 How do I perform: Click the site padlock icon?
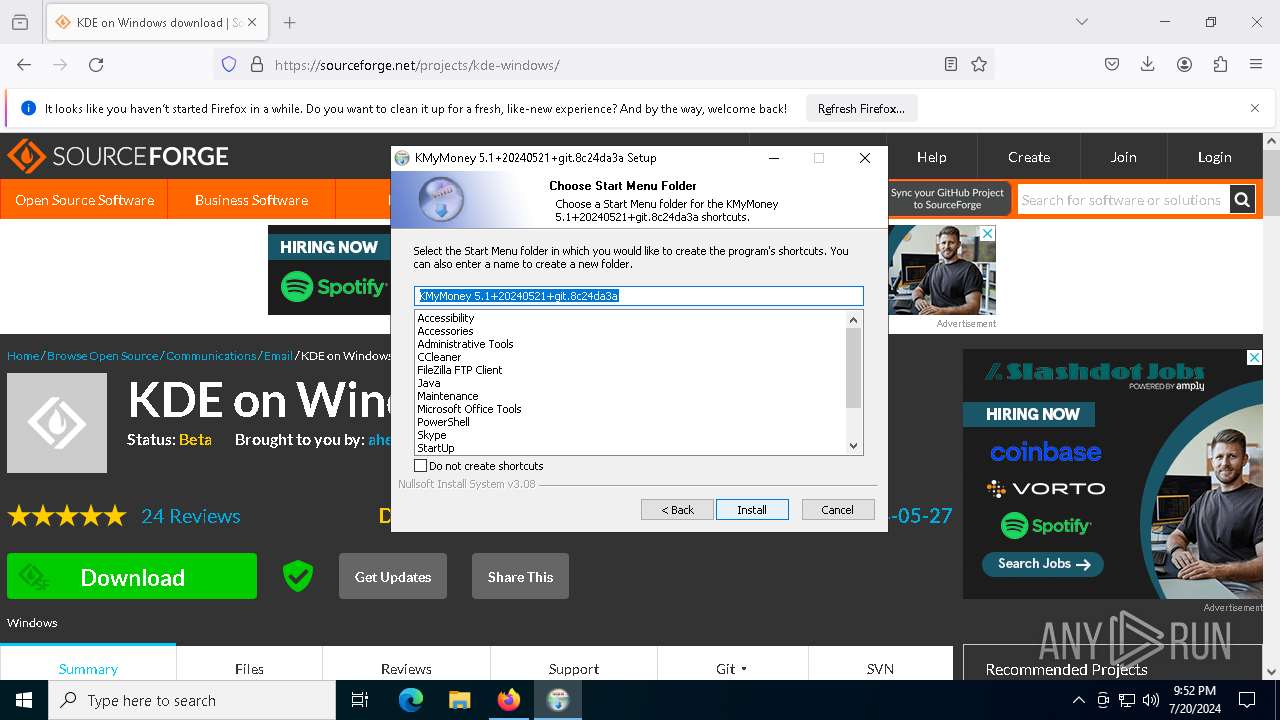tap(257, 64)
